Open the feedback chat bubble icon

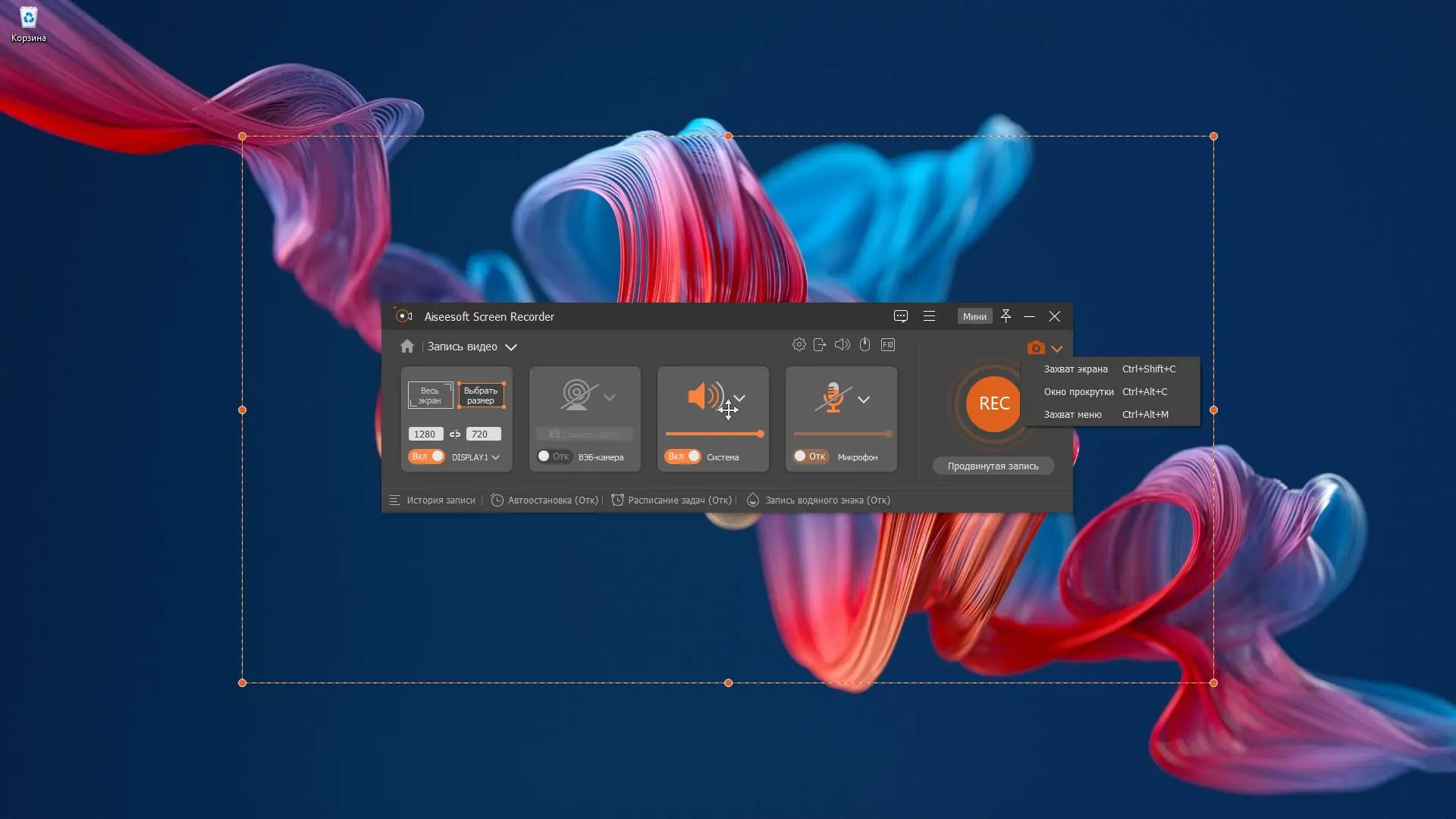tap(900, 316)
